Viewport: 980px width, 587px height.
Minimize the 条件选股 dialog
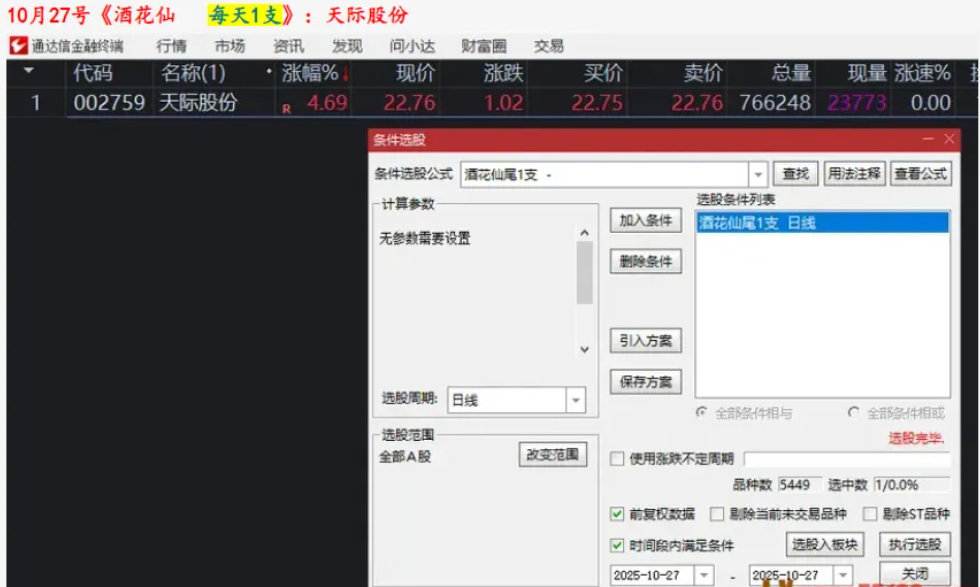point(927,139)
